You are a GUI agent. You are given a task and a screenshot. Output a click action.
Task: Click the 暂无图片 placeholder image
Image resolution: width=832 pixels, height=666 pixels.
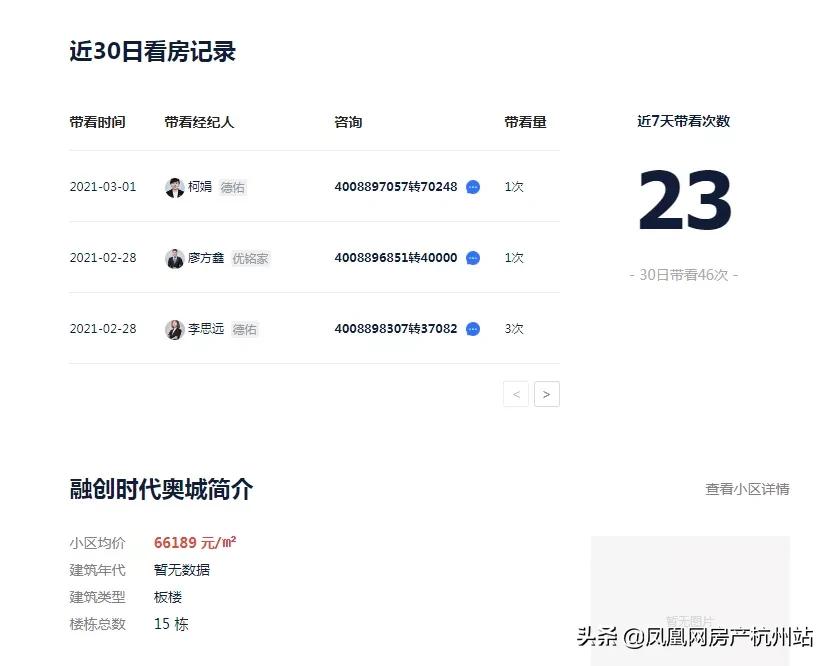click(689, 600)
